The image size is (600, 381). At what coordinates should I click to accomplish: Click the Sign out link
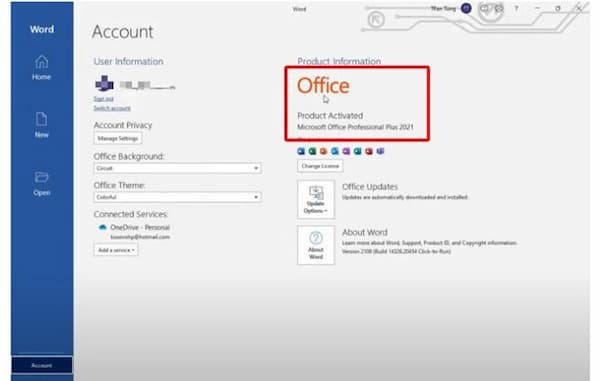(104, 99)
